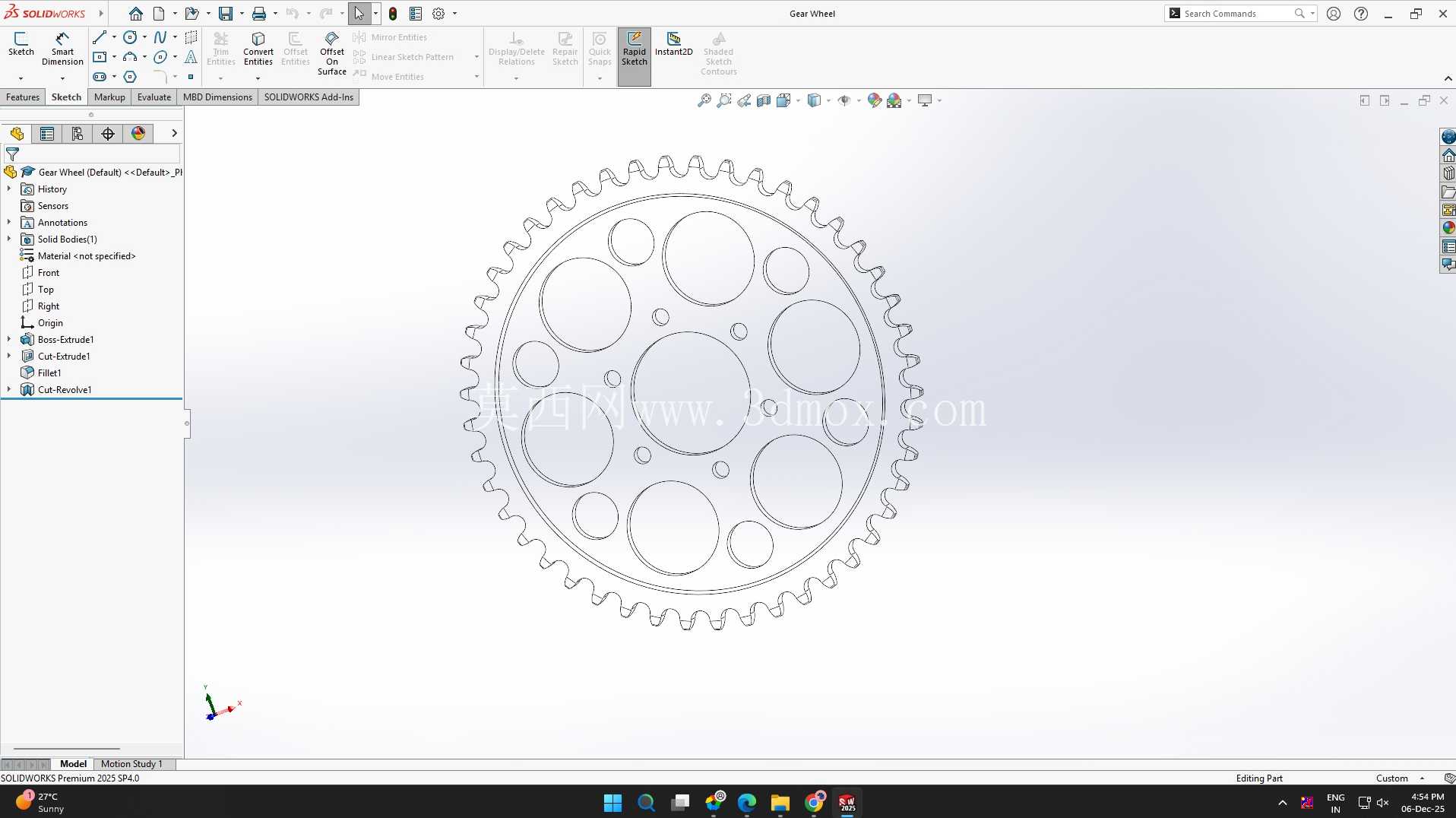Click Zoom to Area magnifier
Viewport: 1456px width, 818px height.
[724, 100]
